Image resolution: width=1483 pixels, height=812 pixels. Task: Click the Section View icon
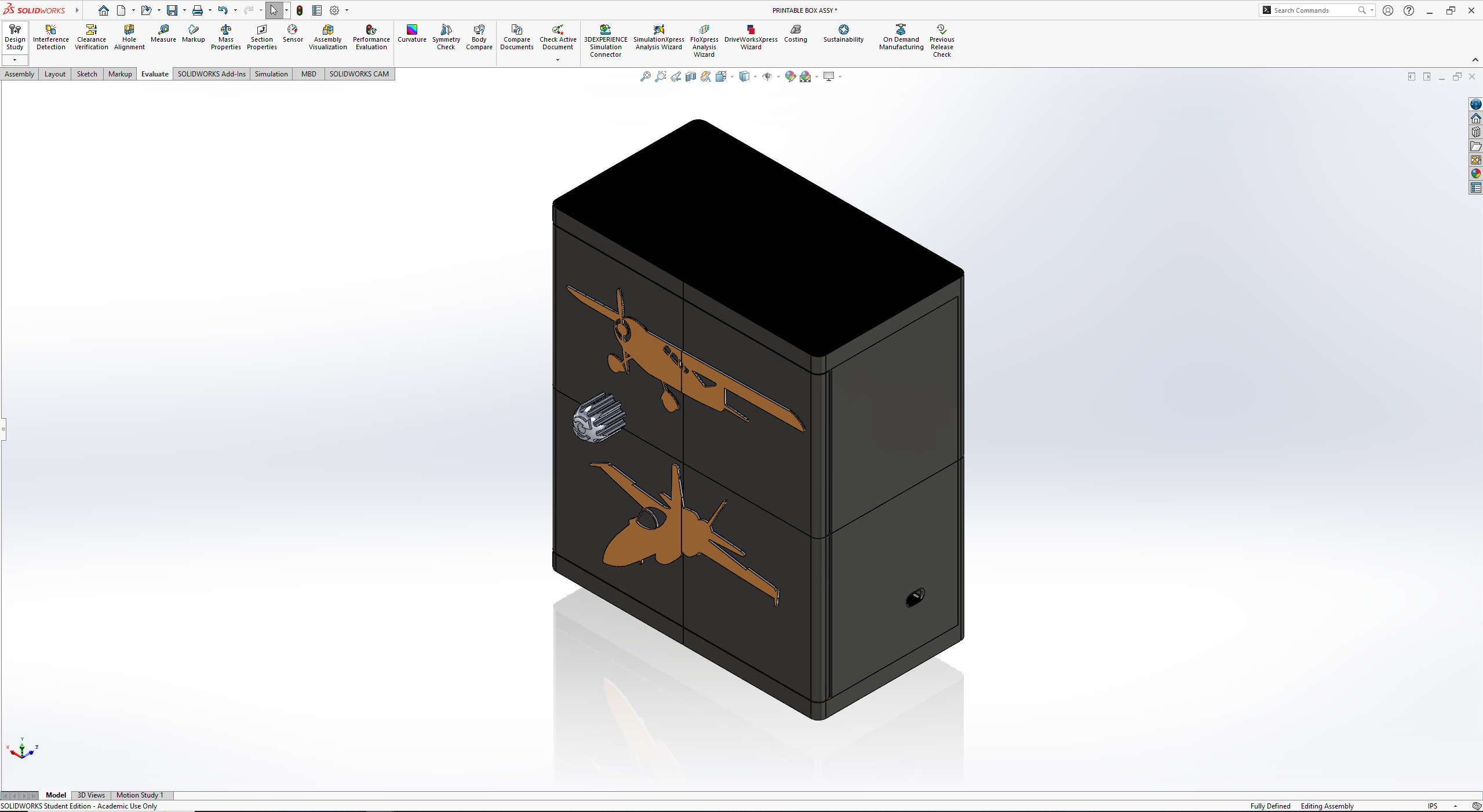point(690,76)
